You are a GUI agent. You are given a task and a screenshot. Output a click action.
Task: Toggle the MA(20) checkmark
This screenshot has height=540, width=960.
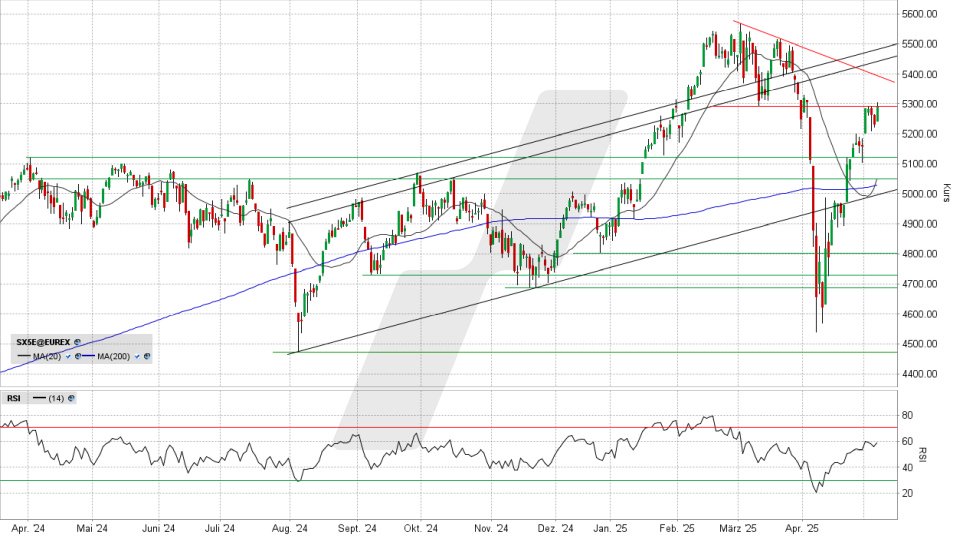pos(68,356)
